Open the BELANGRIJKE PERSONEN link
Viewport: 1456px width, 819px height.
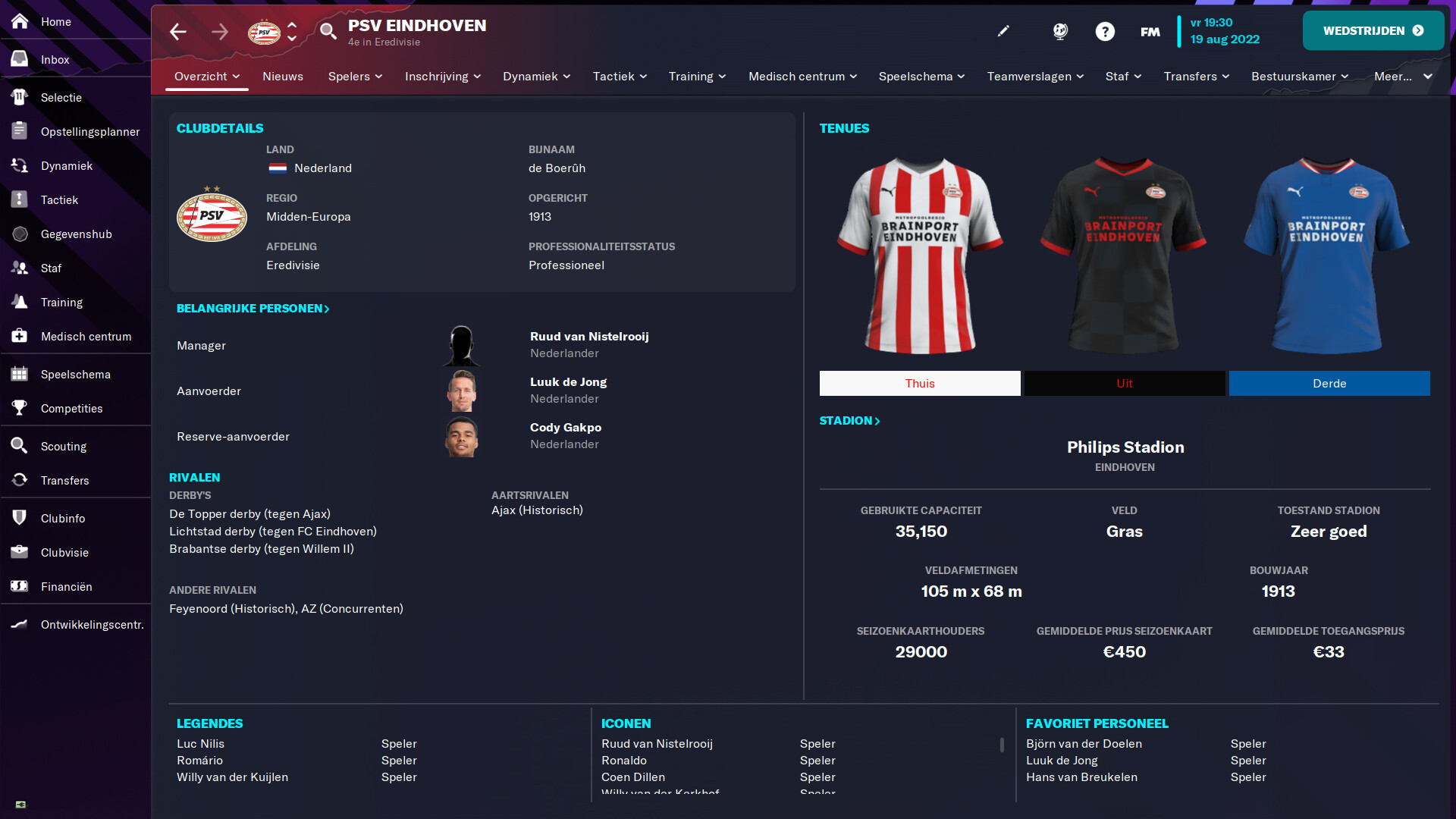point(253,308)
